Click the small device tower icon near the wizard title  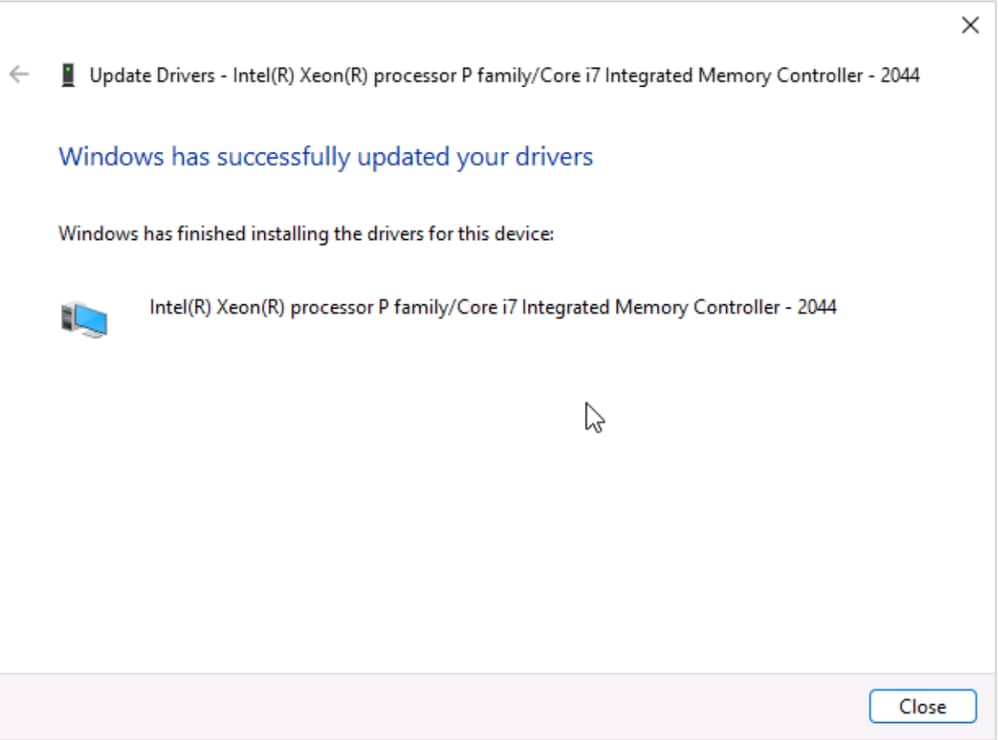68,72
